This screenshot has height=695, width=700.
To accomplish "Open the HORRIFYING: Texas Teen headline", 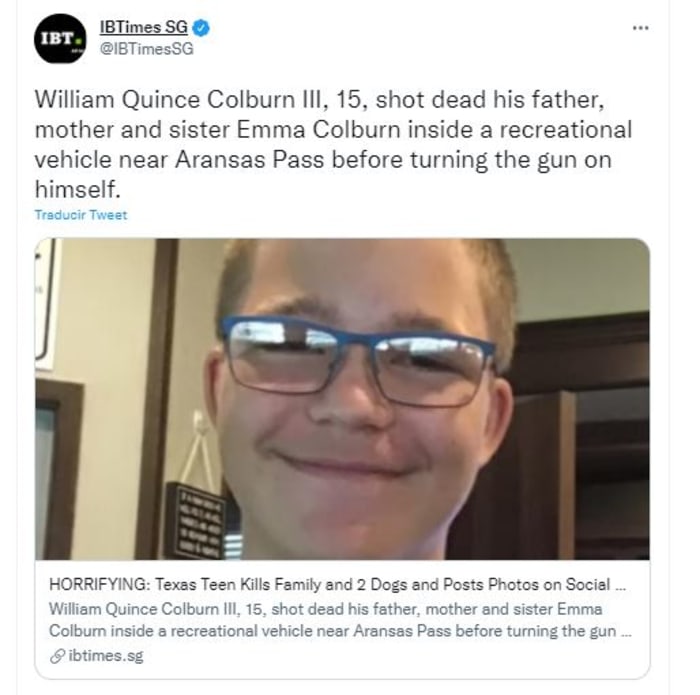I will [337, 584].
